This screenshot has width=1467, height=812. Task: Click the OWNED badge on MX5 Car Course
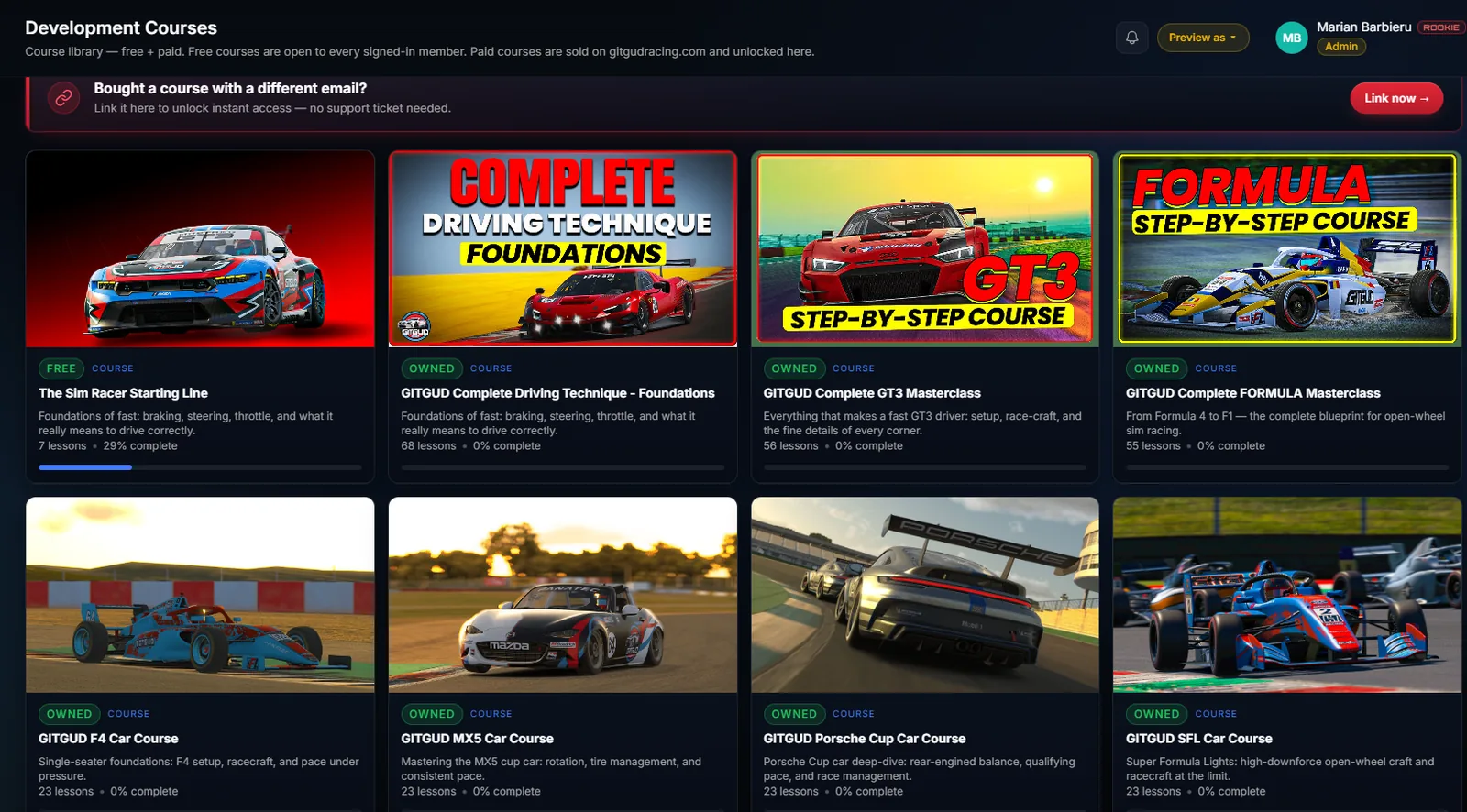coord(431,714)
